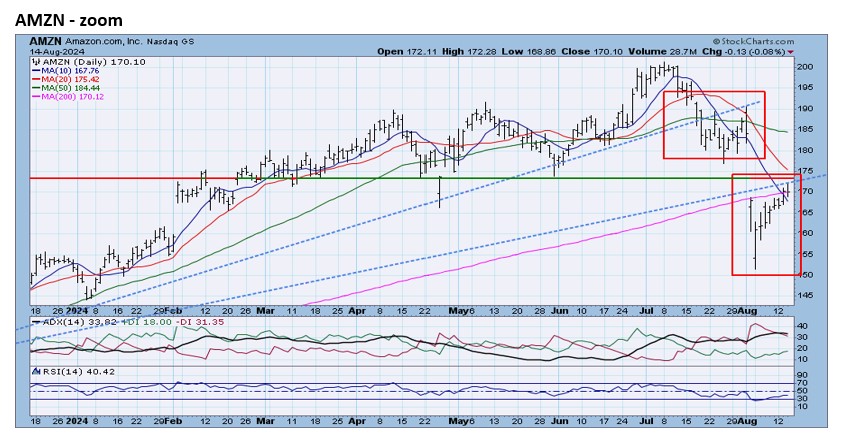Screen dimensions: 846x436
Task: Select the AMZN (Daily) 170.10 legend entry
Action: pyautogui.click(x=92, y=62)
